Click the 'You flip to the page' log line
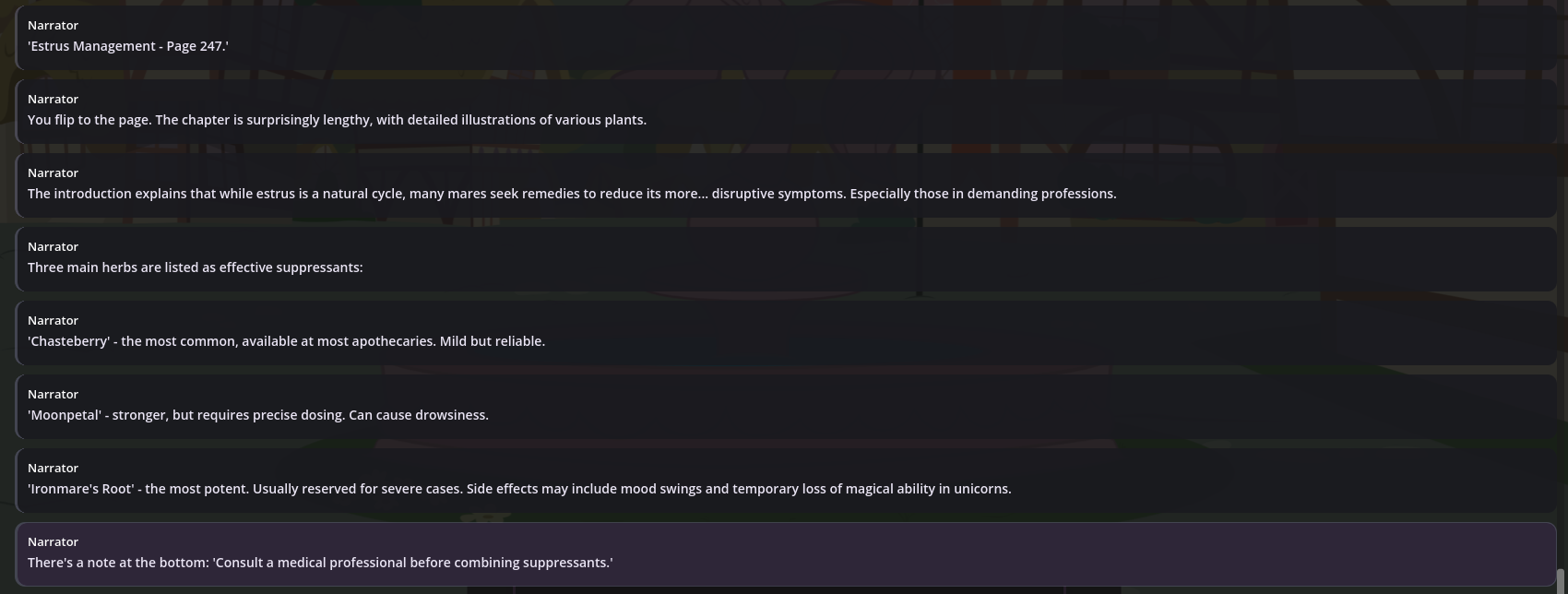This screenshot has height=594, width=1568. pyautogui.click(x=786, y=111)
